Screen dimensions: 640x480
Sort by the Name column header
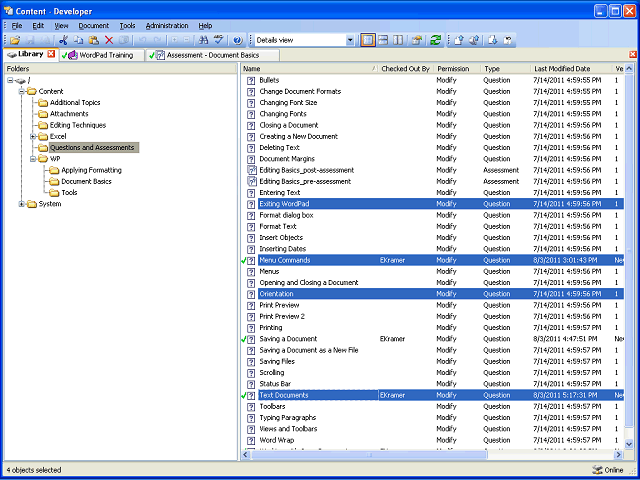pos(310,69)
